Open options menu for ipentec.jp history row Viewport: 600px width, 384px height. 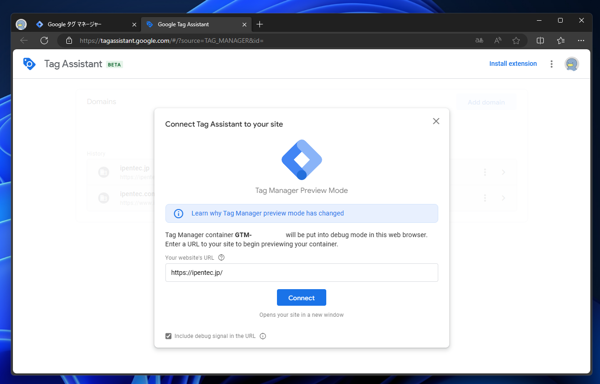pos(485,172)
